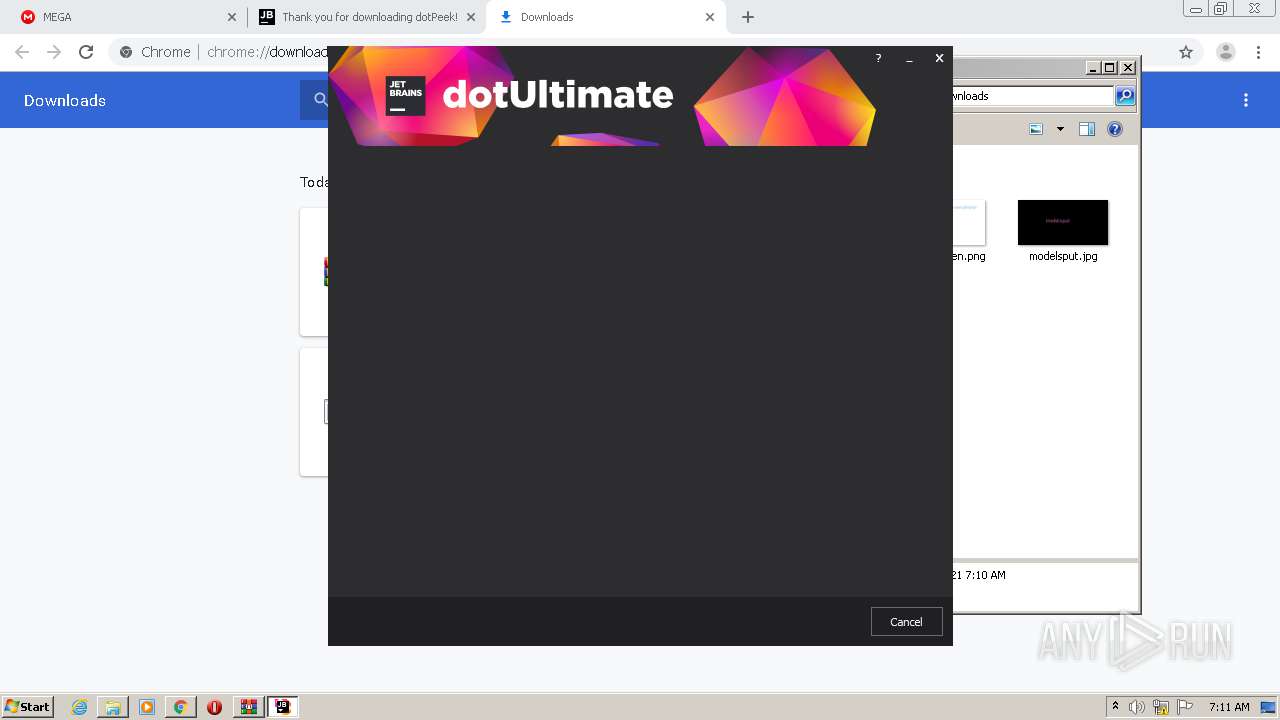Open the Chrome profile avatar
Screen dimensions: 1280x720
pos(1226,52)
